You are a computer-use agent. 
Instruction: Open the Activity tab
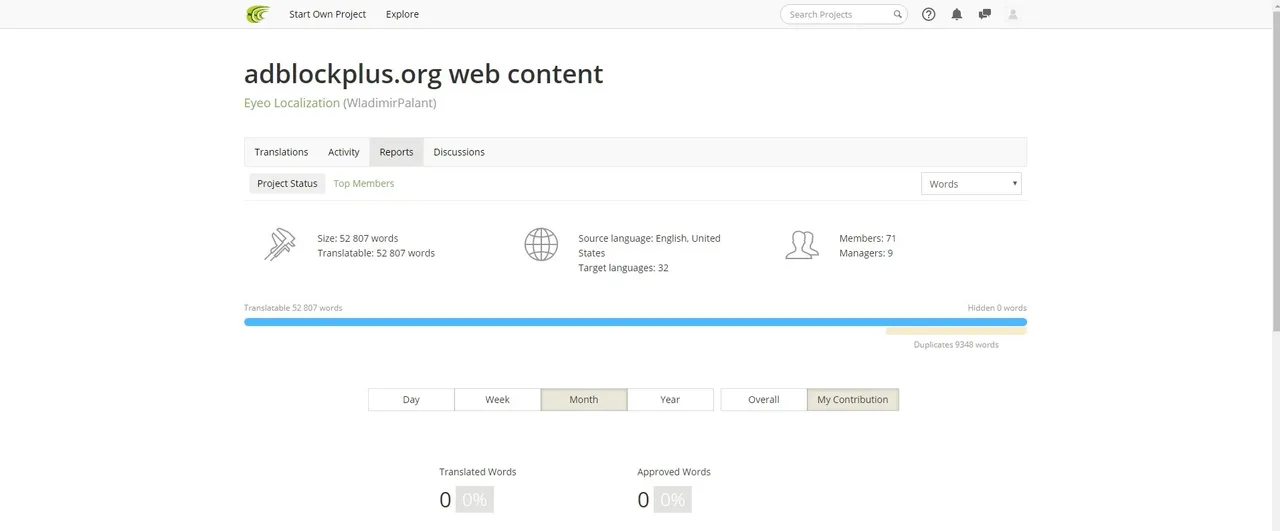[x=344, y=152]
